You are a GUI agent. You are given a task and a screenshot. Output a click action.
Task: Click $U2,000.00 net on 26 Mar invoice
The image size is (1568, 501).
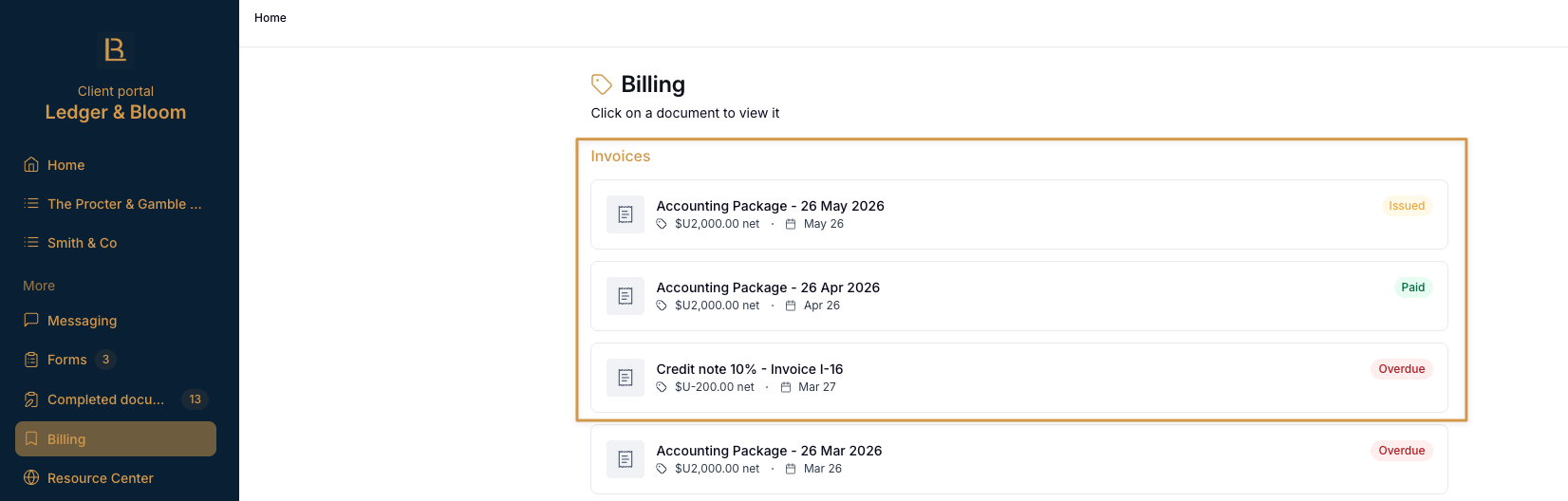[x=718, y=469]
